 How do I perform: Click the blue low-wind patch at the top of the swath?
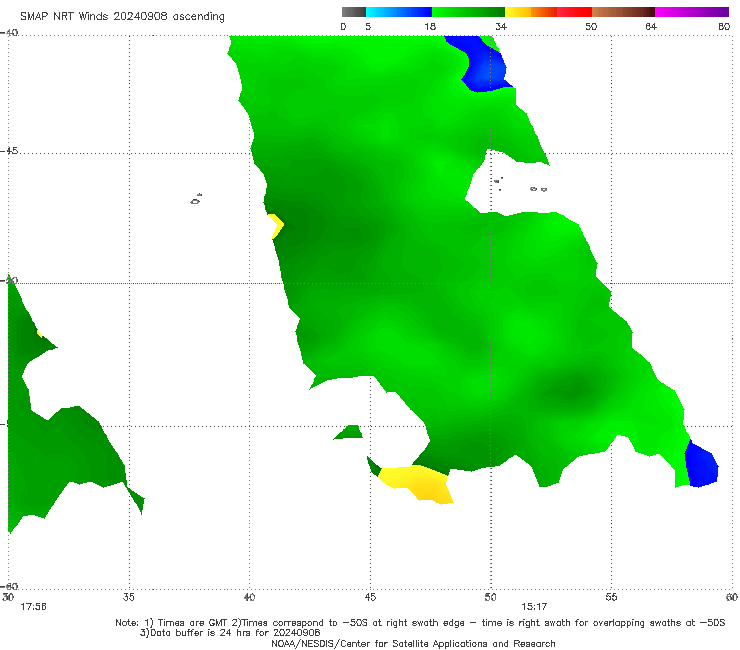[481, 64]
